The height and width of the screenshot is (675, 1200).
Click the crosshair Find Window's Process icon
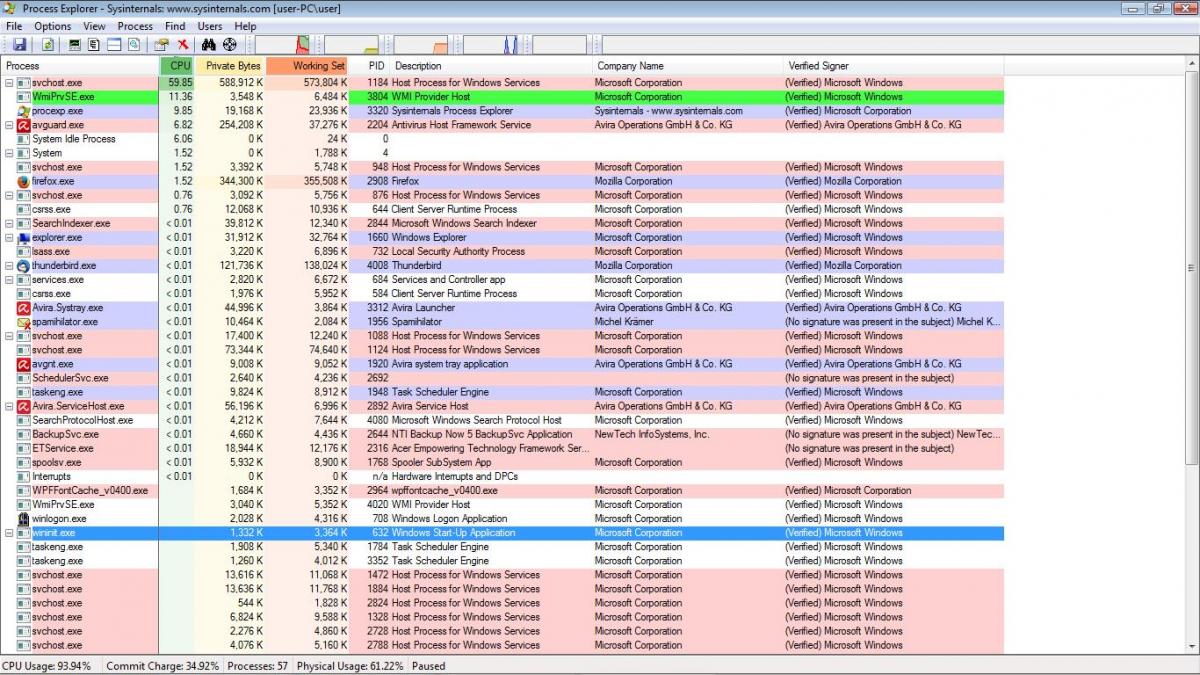pos(230,45)
